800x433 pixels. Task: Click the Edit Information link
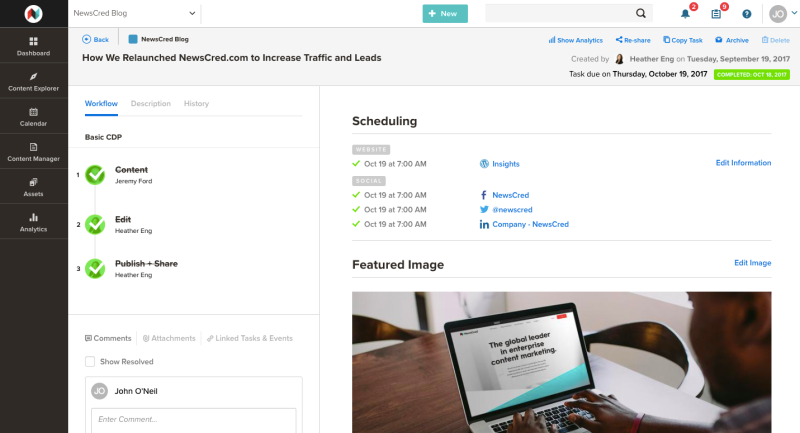click(743, 163)
